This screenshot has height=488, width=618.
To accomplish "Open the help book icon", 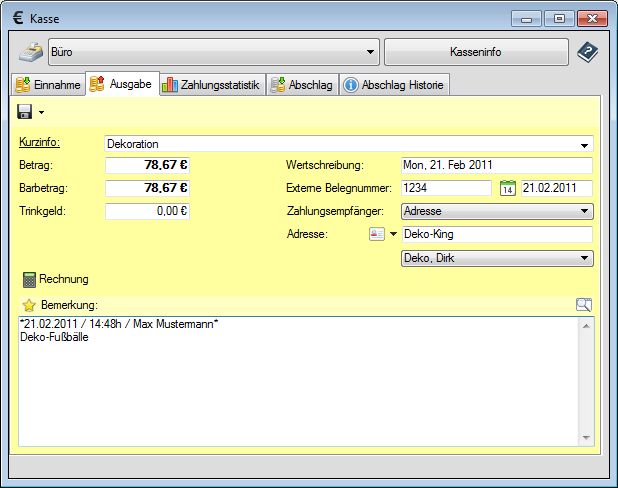I will click(x=586, y=52).
